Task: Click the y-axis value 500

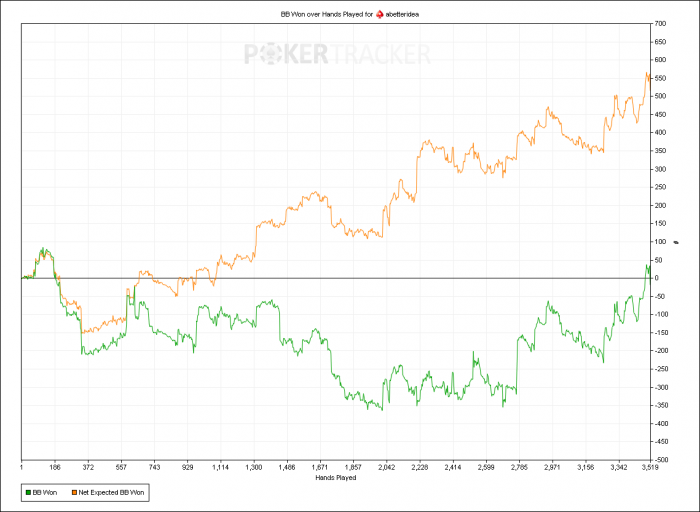Action: click(x=660, y=96)
